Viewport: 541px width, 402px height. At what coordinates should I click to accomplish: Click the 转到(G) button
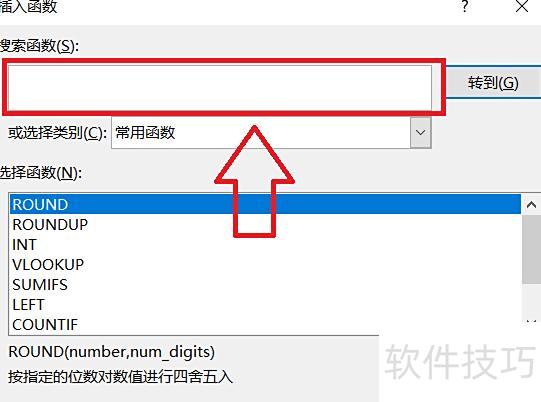coord(493,83)
